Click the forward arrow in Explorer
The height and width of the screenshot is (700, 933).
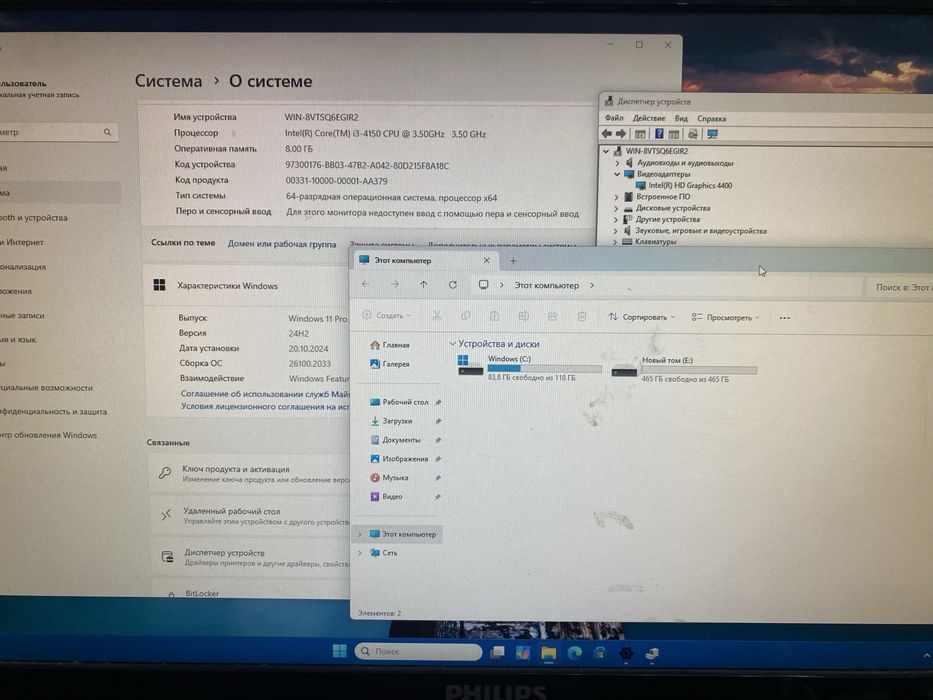(395, 284)
